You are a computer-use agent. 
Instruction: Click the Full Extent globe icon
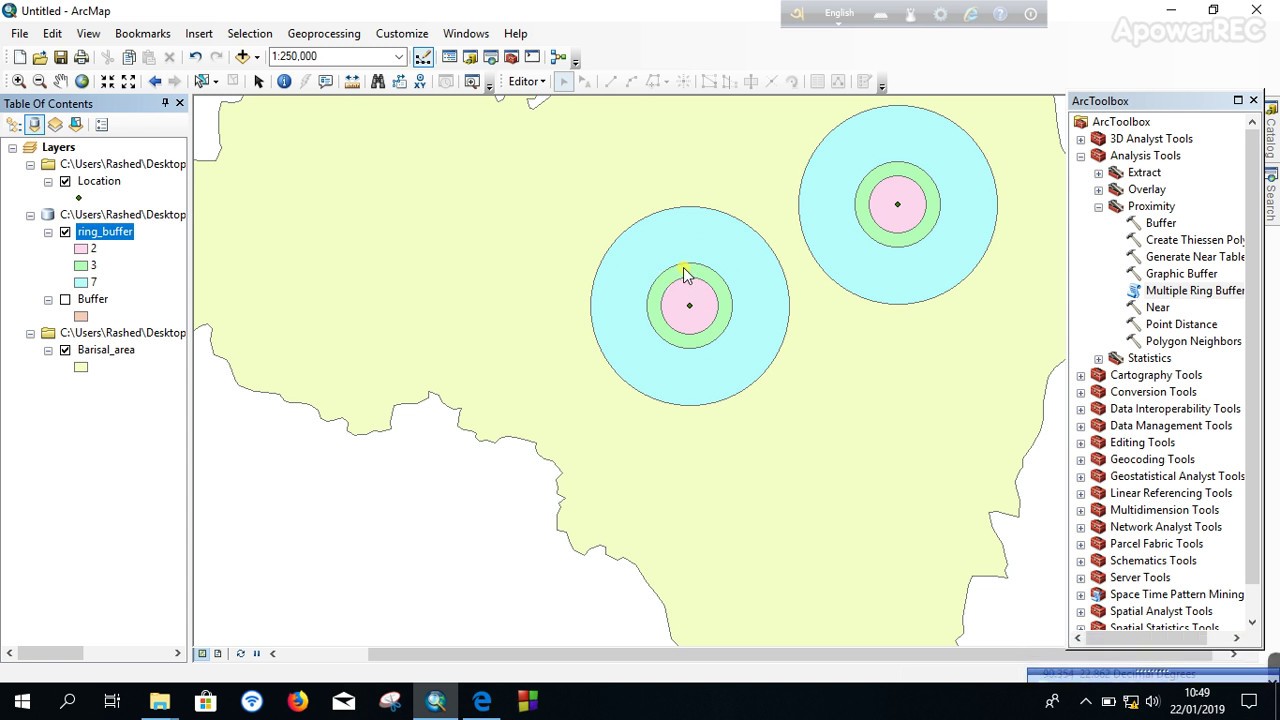[x=82, y=82]
